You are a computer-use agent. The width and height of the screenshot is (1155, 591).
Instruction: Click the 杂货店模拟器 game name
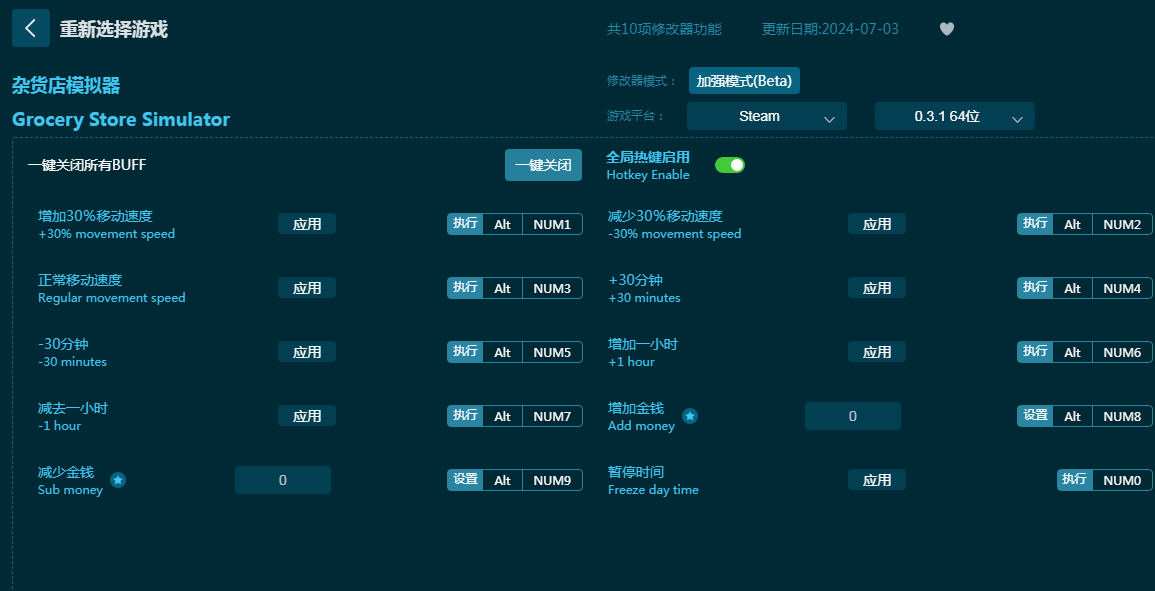[66, 86]
